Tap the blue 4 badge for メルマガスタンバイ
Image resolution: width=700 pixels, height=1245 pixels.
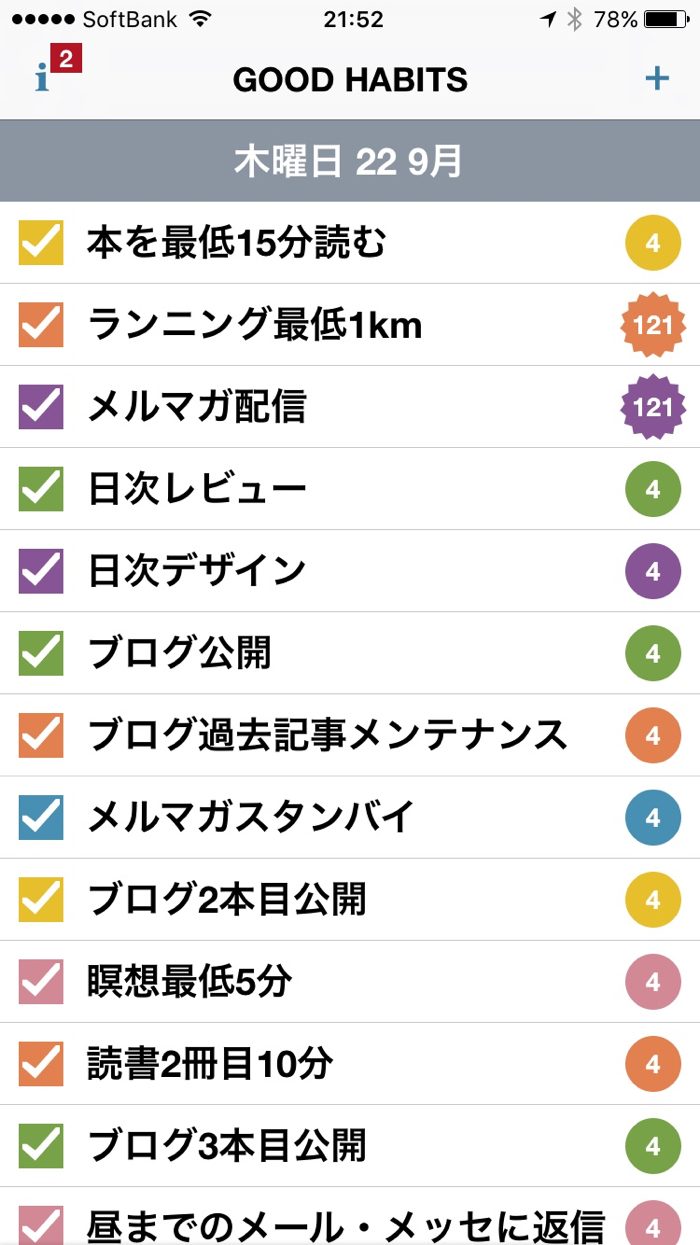pyautogui.click(x=653, y=817)
